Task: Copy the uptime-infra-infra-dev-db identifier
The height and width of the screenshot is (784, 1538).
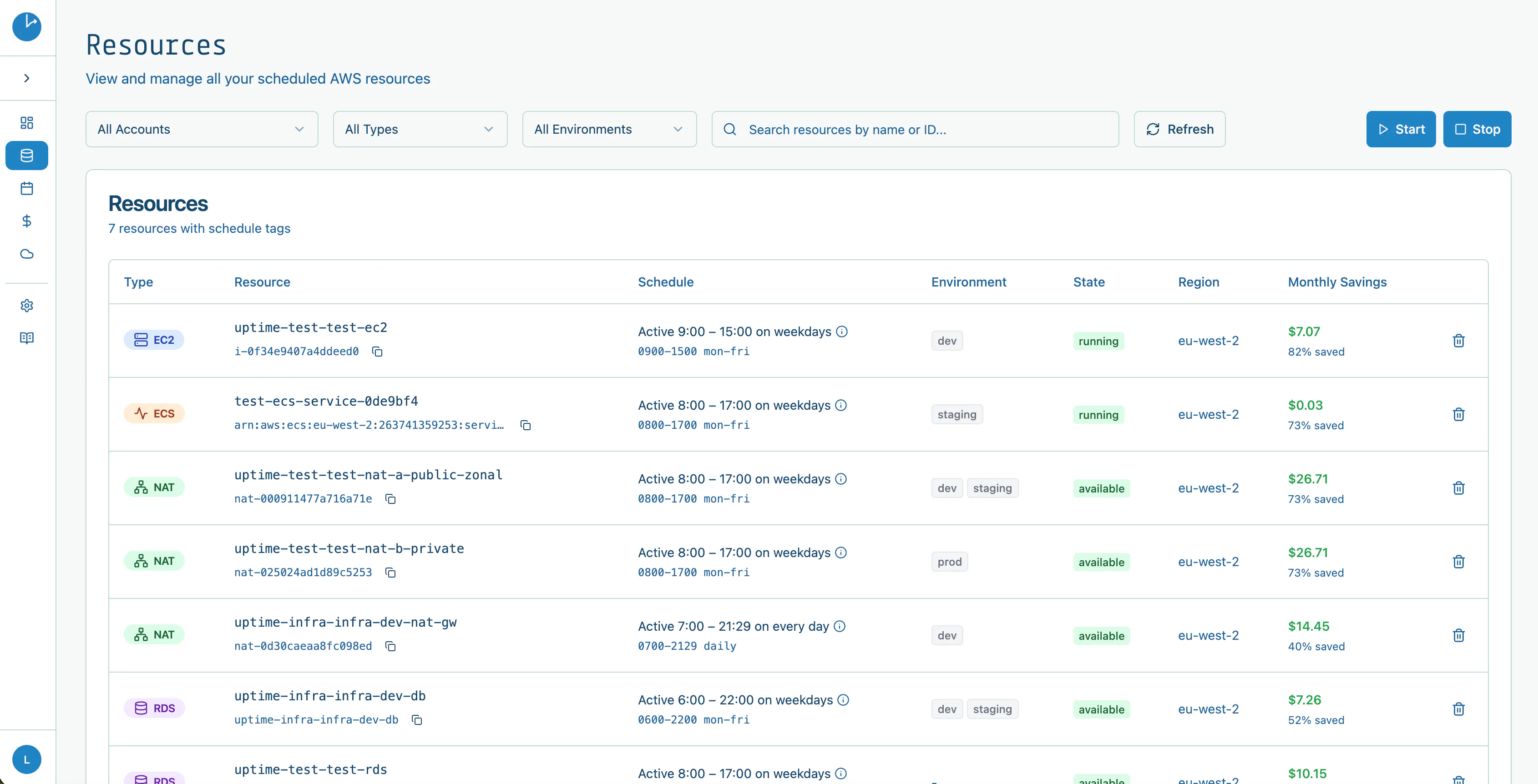Action: point(417,719)
